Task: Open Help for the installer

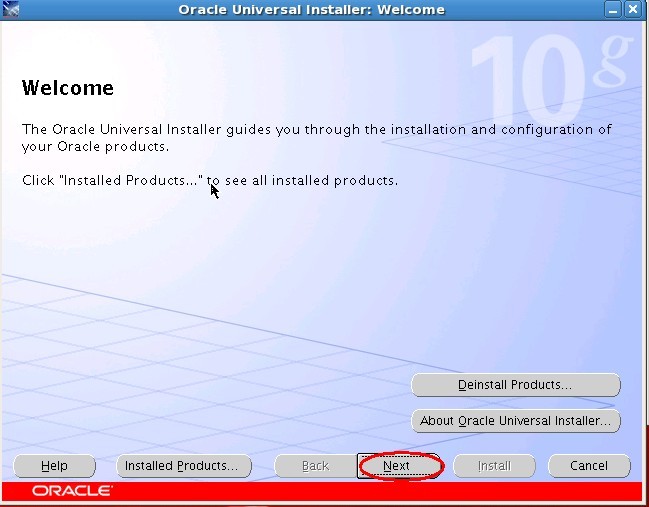Action: point(54,466)
